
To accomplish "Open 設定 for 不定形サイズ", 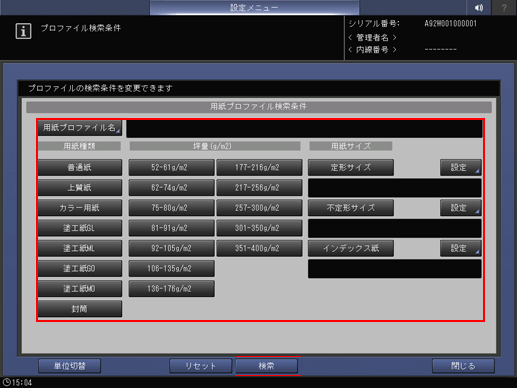I will 461,208.
